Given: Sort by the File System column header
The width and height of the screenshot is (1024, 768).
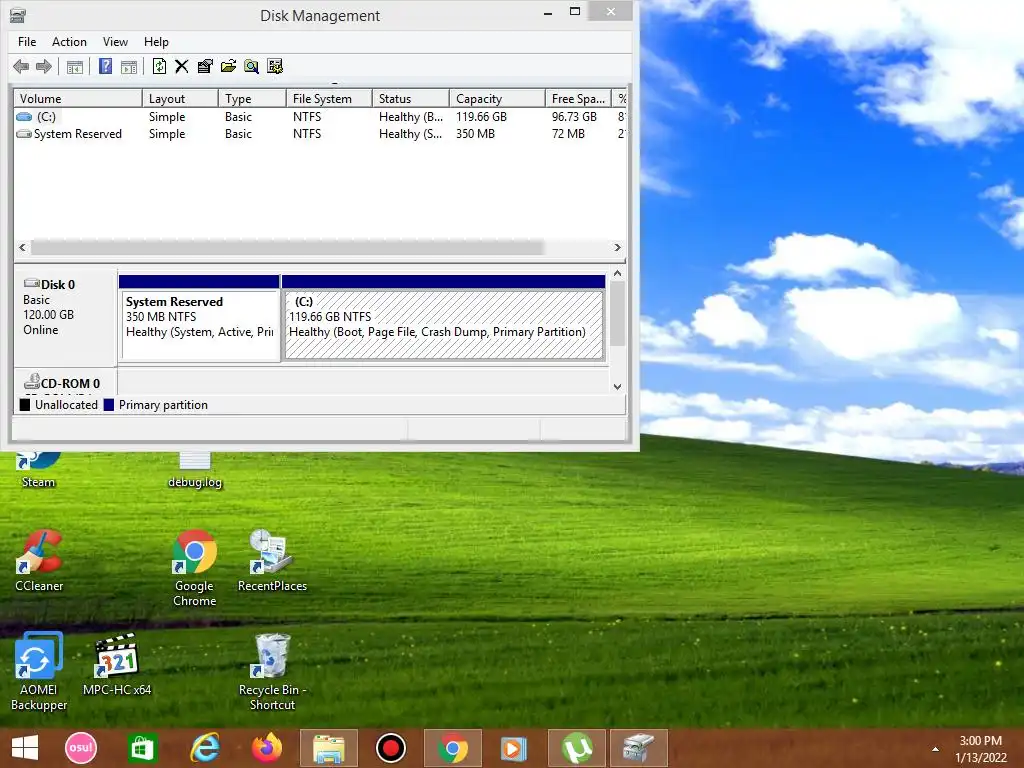Looking at the screenshot, I should tap(329, 99).
